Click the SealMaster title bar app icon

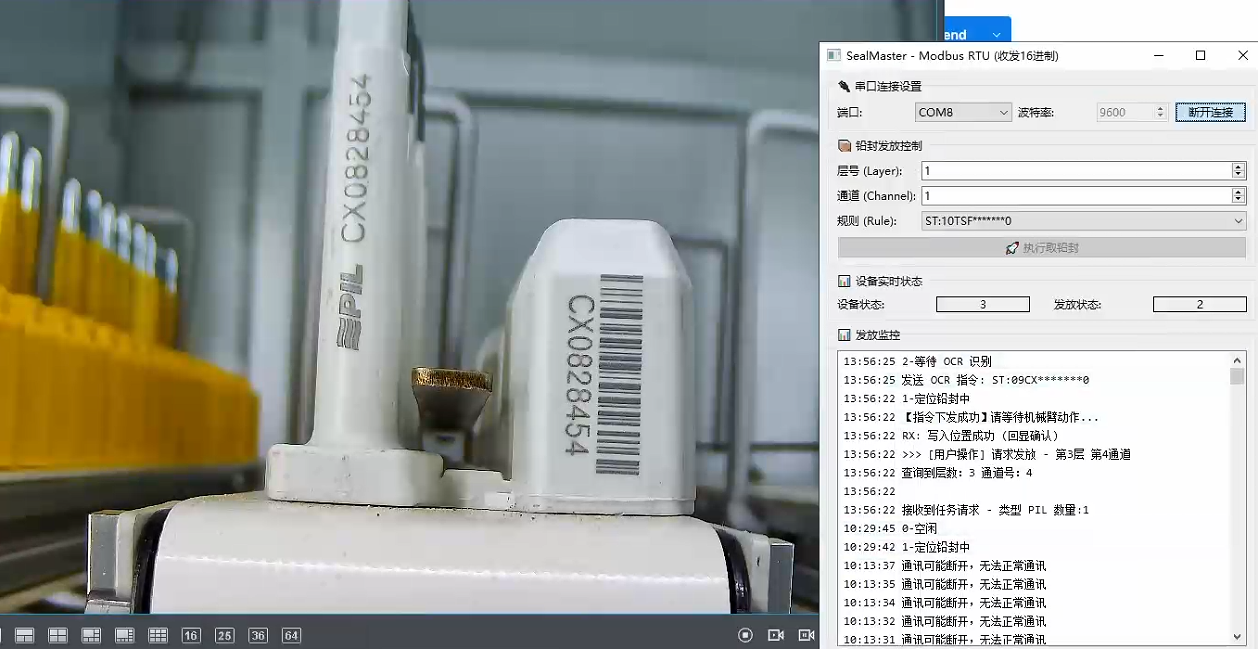pos(834,56)
